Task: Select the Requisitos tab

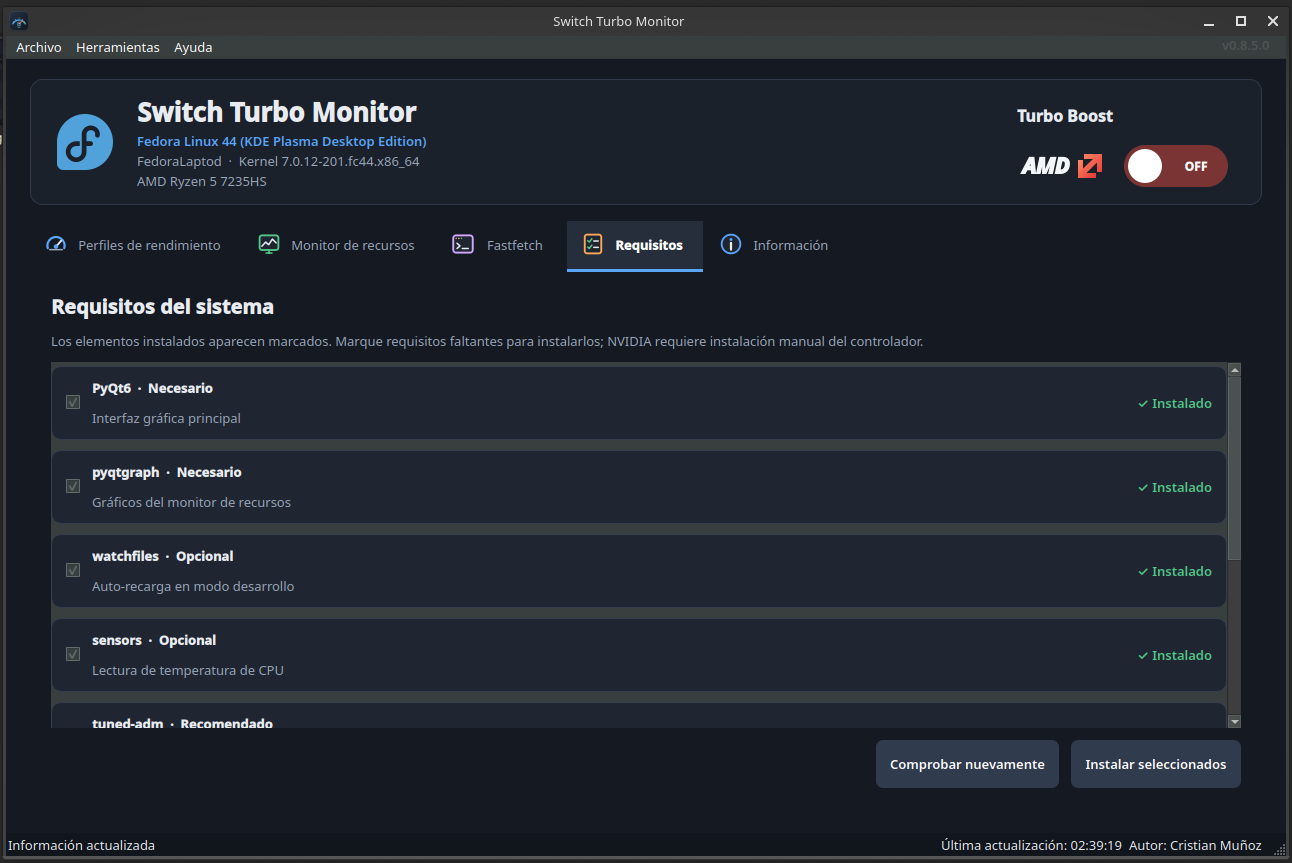Action: (635, 245)
